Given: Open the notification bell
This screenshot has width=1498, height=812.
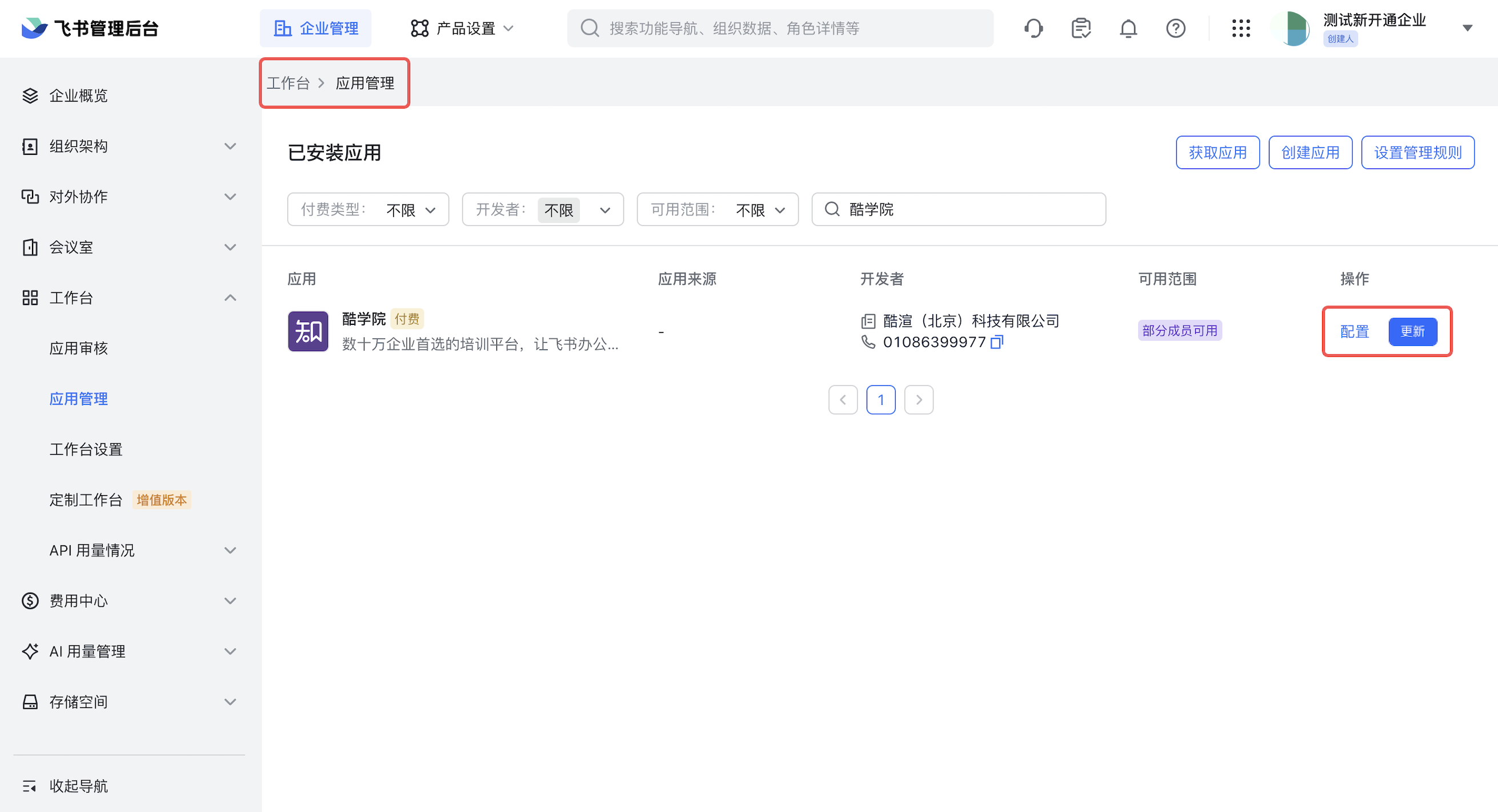Looking at the screenshot, I should pos(1128,28).
